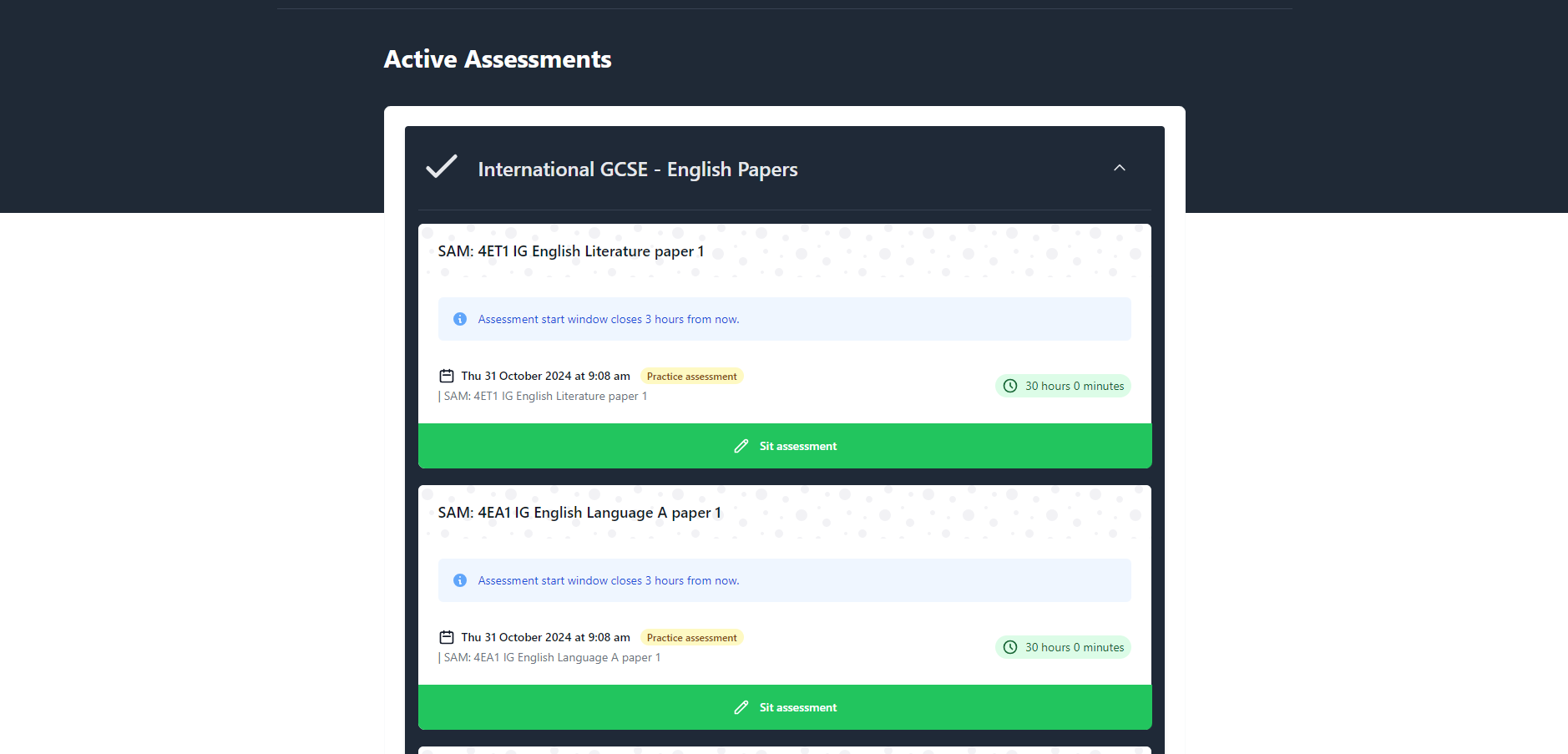The image size is (1568, 754).
Task: Click the Literature start window closes notice
Action: point(608,319)
